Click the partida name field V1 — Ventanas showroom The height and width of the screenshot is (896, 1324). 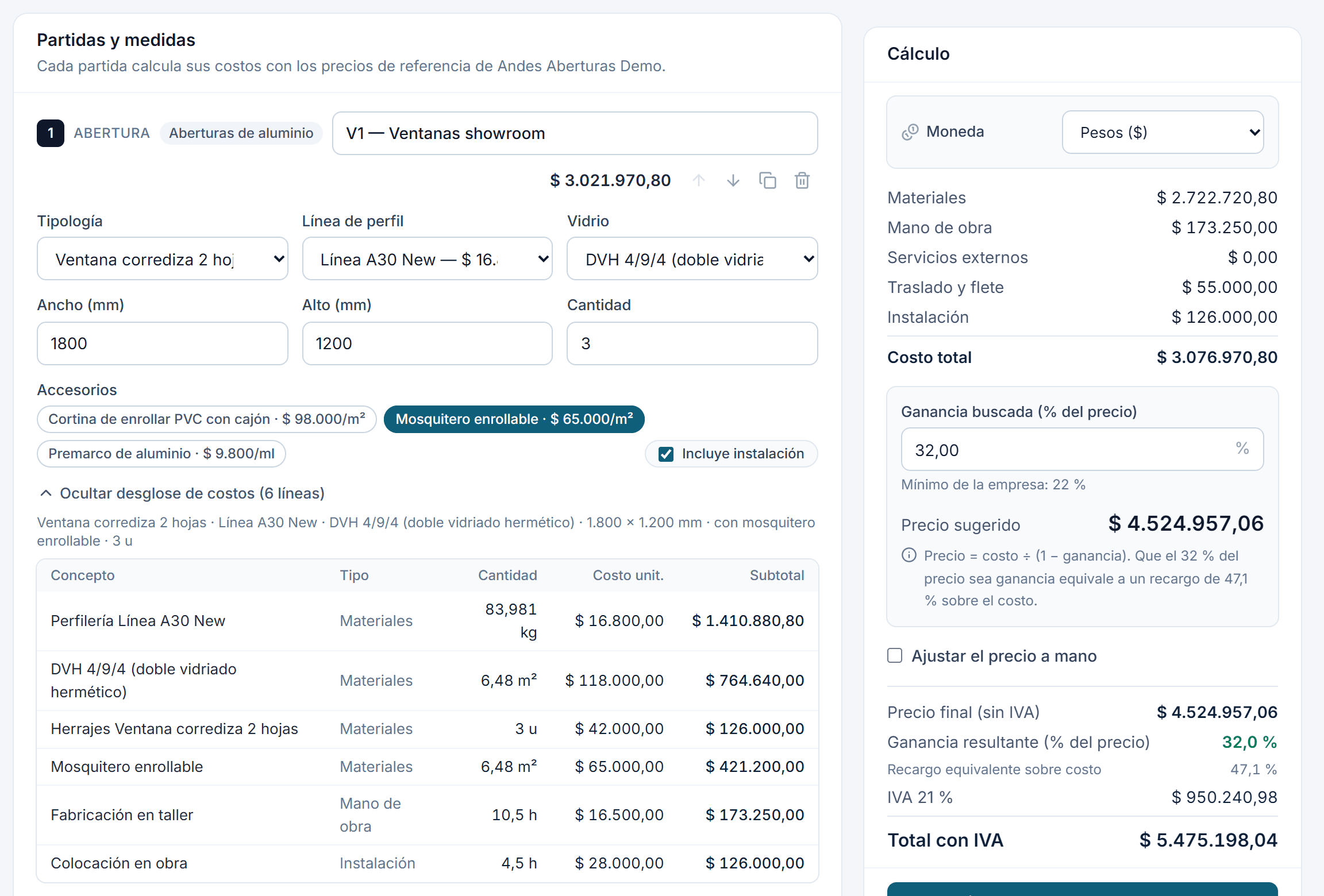coord(575,133)
